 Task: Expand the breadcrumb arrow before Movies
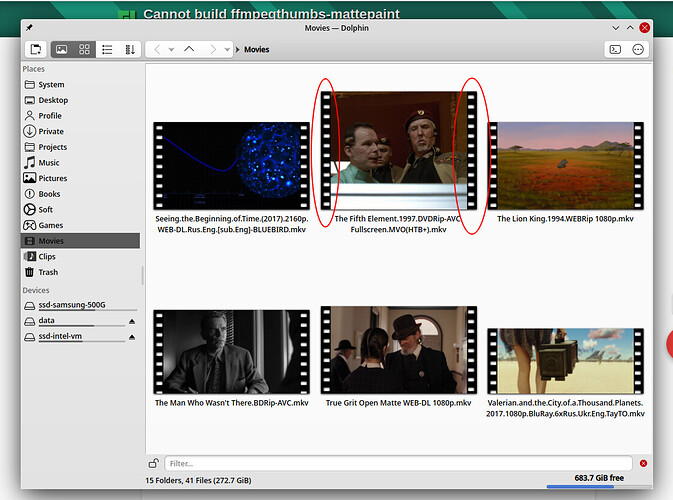click(237, 50)
